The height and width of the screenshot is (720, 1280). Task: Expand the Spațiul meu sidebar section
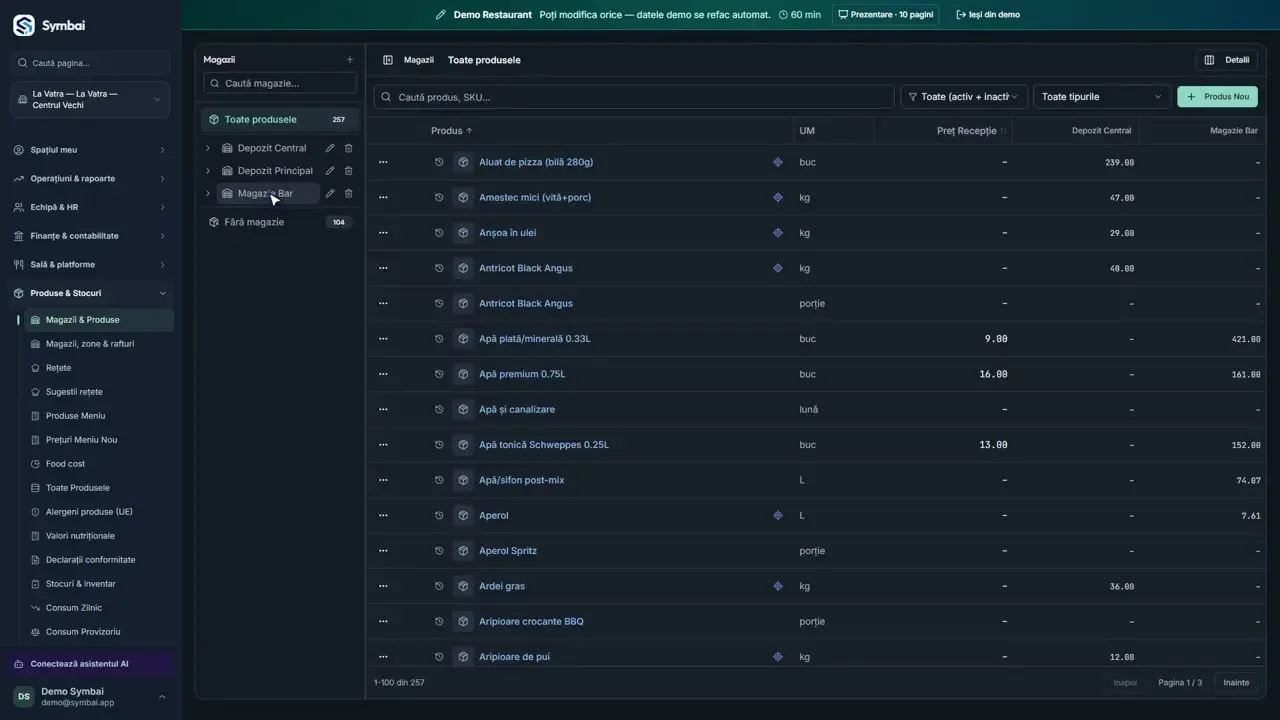90,150
